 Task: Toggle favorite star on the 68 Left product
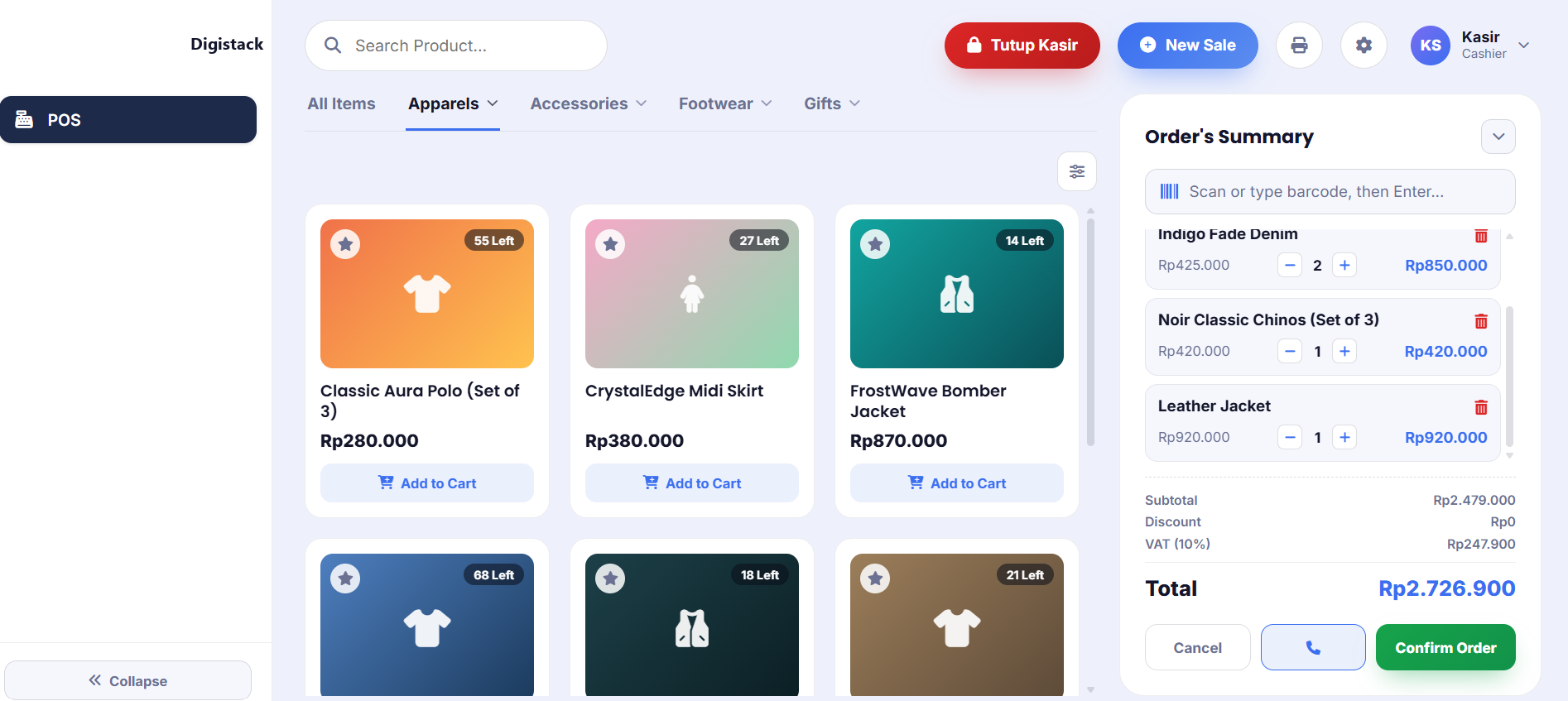tap(345, 579)
